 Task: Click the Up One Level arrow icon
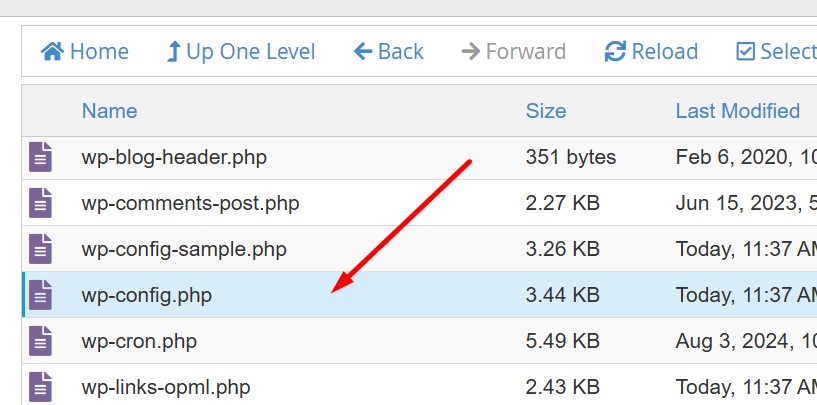[174, 51]
